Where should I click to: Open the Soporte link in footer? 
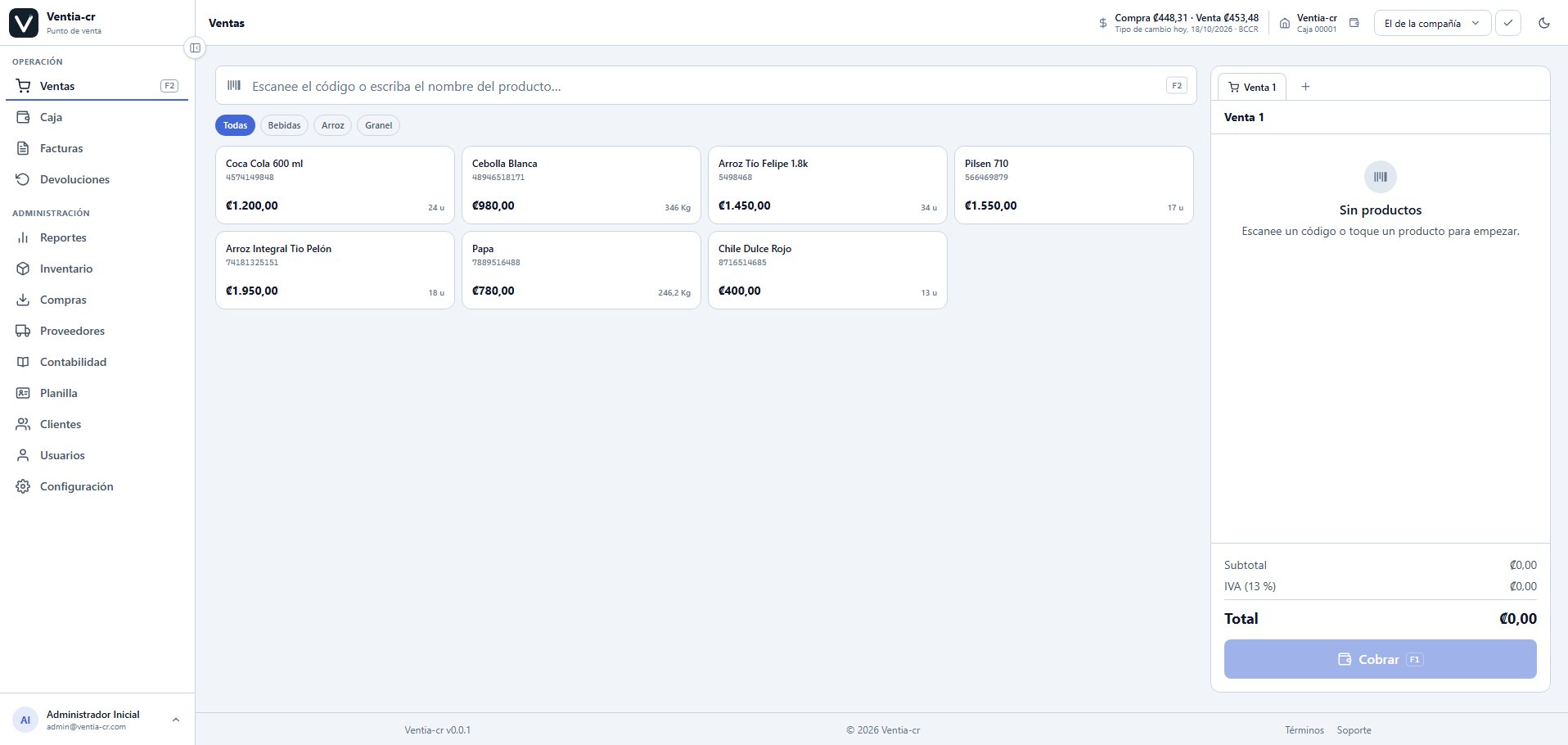pyautogui.click(x=1354, y=730)
